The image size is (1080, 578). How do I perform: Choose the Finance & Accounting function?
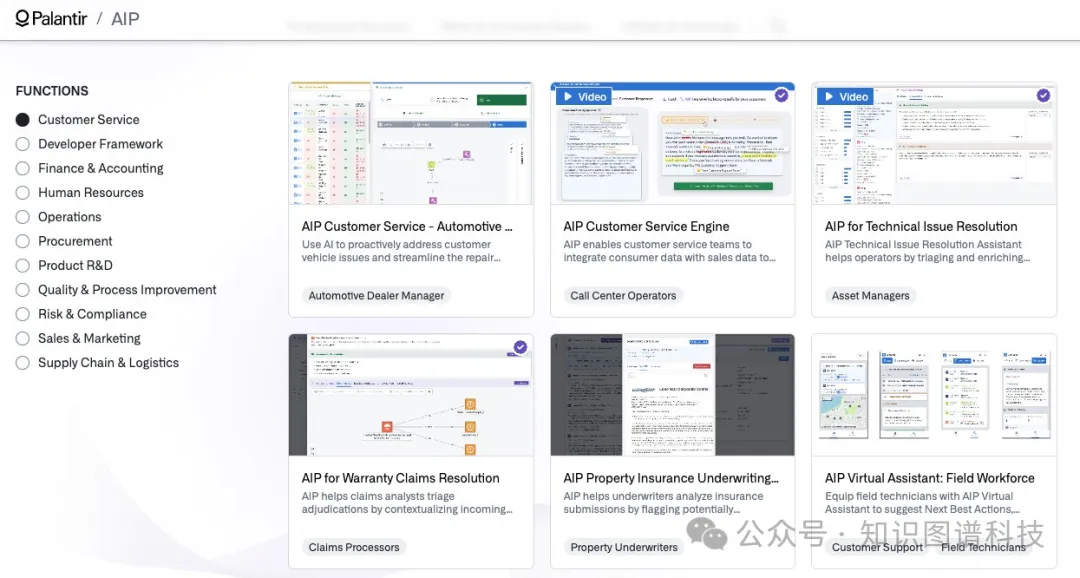pos(23,168)
